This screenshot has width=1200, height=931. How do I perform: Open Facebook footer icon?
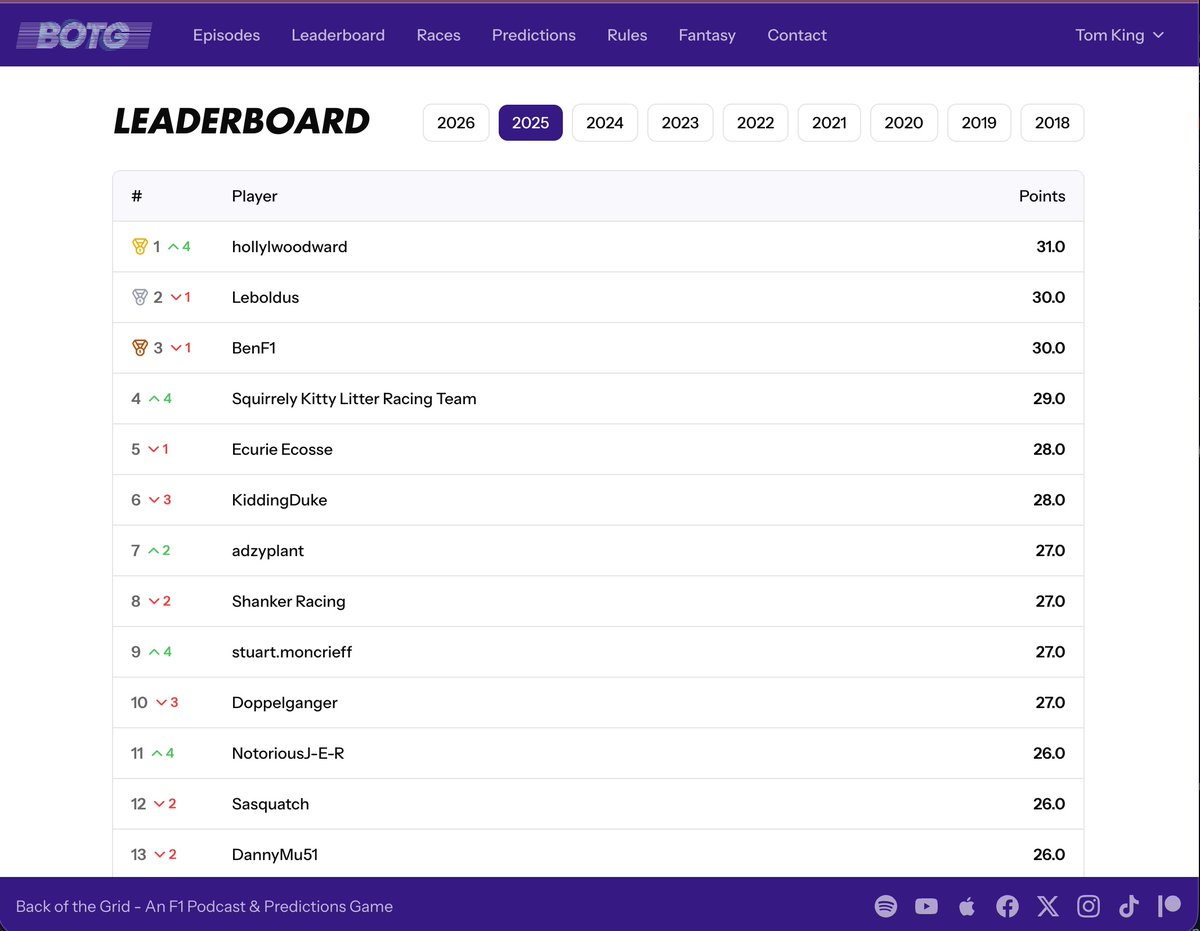click(x=1007, y=907)
